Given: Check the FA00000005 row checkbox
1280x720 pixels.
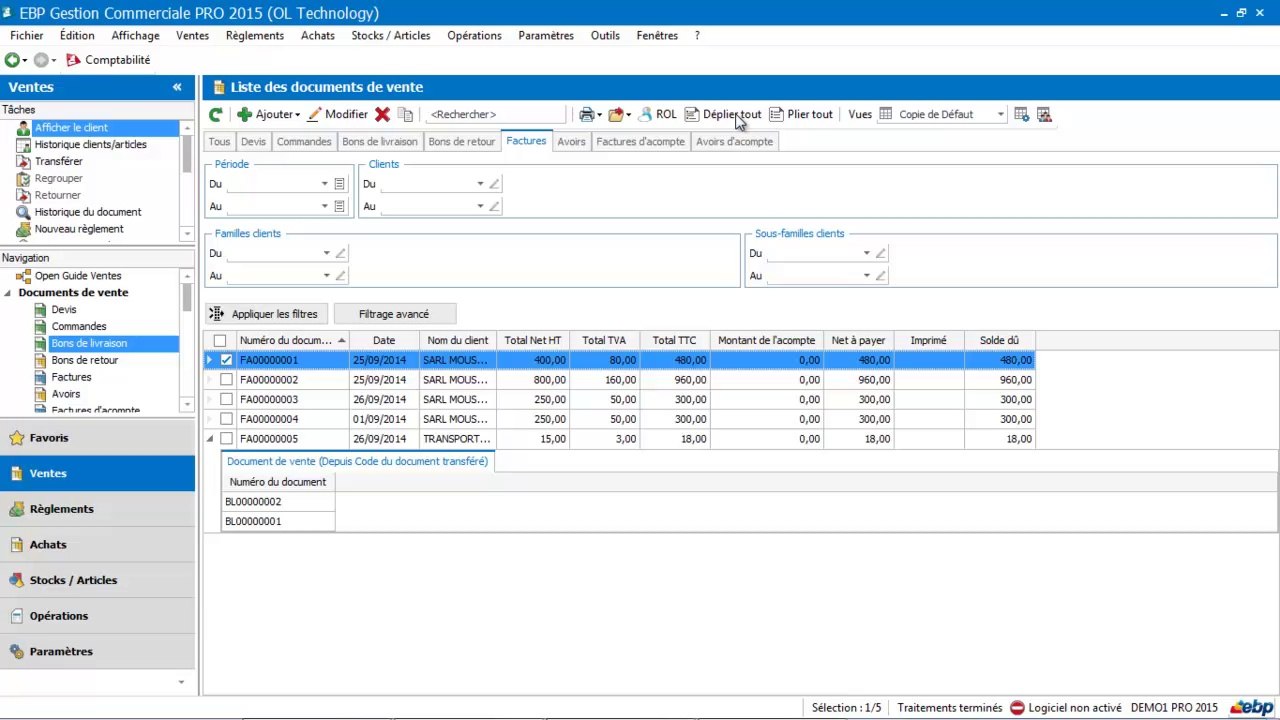Looking at the screenshot, I should (226, 439).
